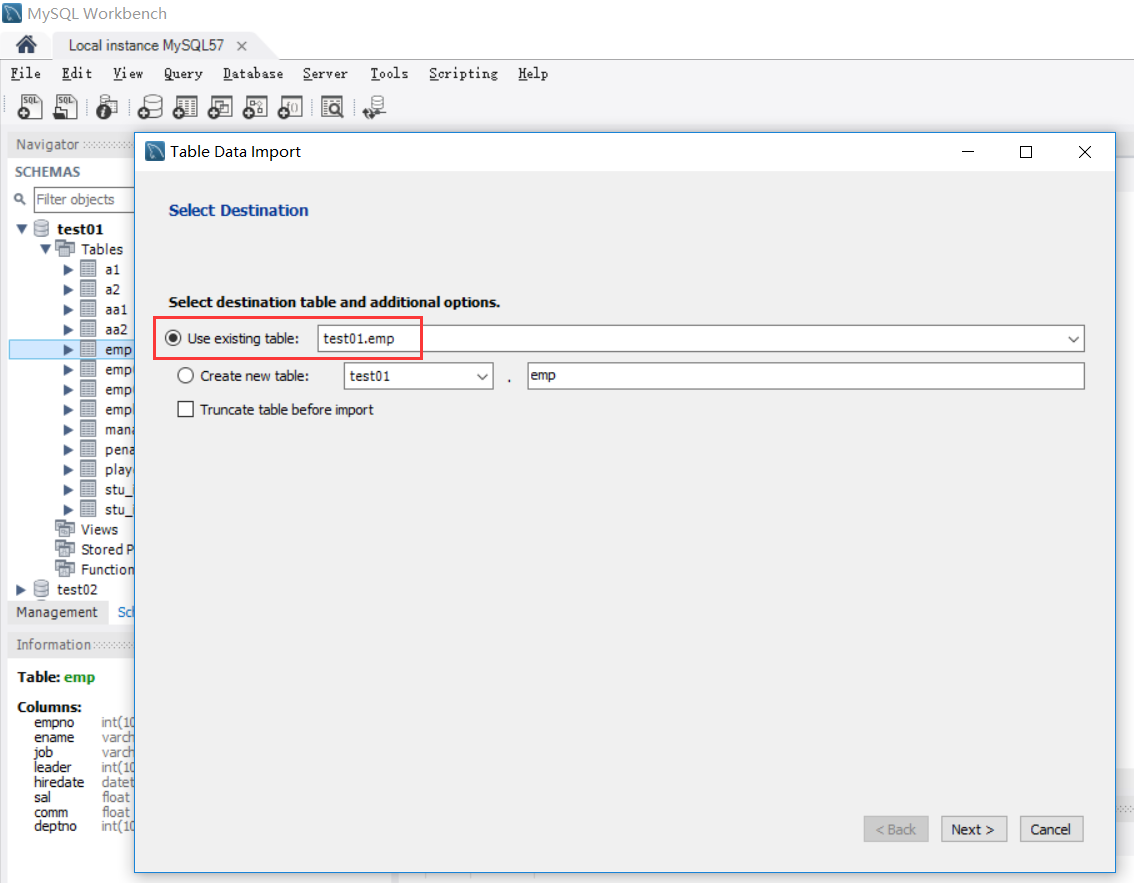Collapse the test01 schema node
1134x883 pixels.
(x=22, y=229)
